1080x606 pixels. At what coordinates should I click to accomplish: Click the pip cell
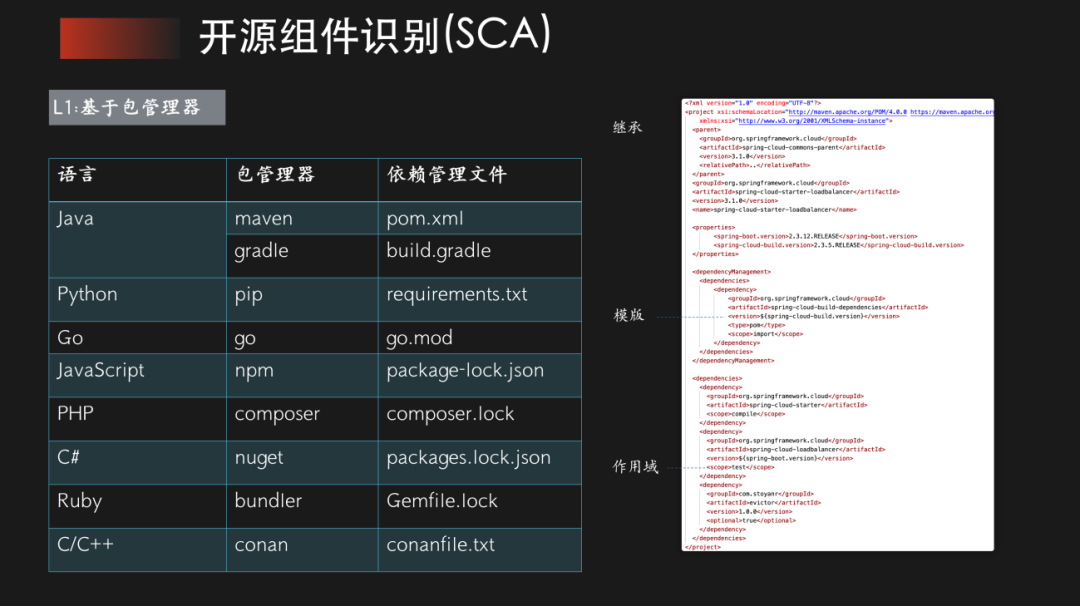302,300
